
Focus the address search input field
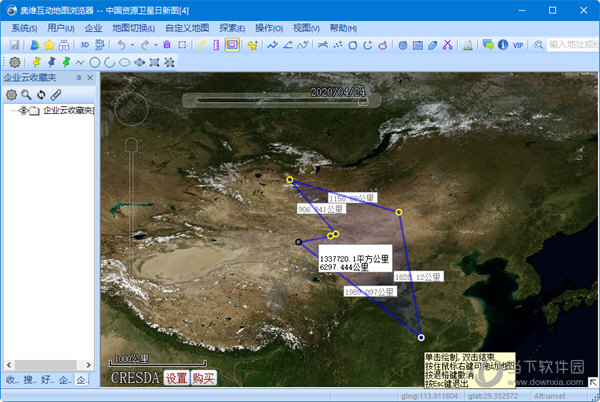pos(572,45)
